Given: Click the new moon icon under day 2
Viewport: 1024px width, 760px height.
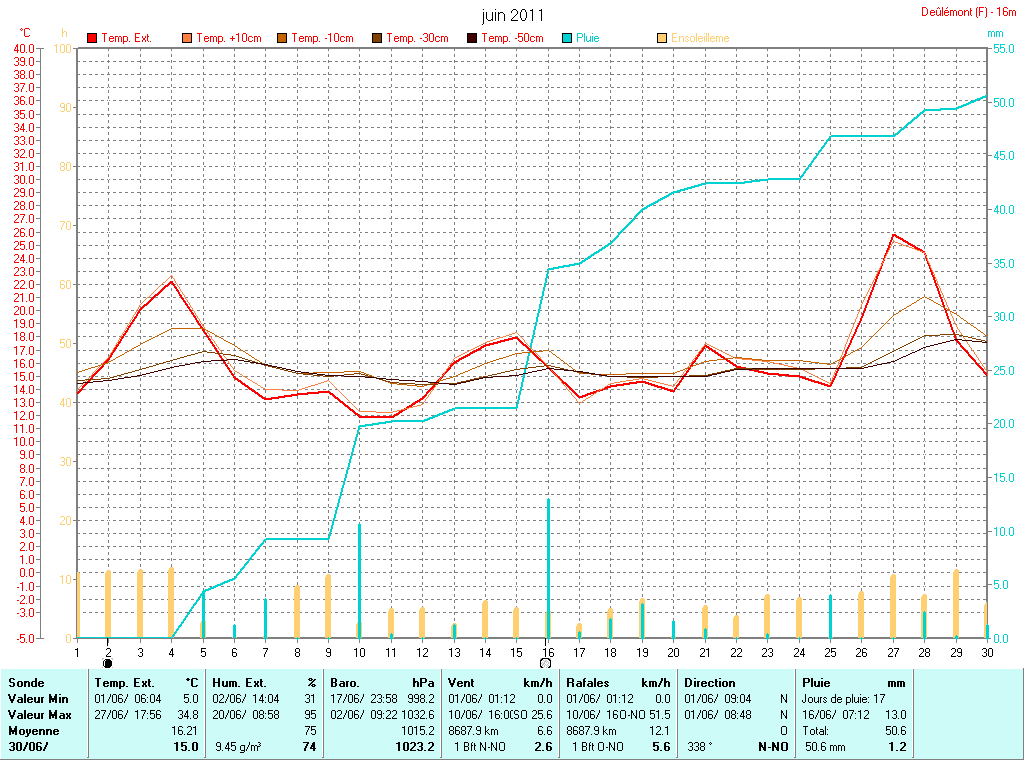Looking at the screenshot, I should point(108,662).
